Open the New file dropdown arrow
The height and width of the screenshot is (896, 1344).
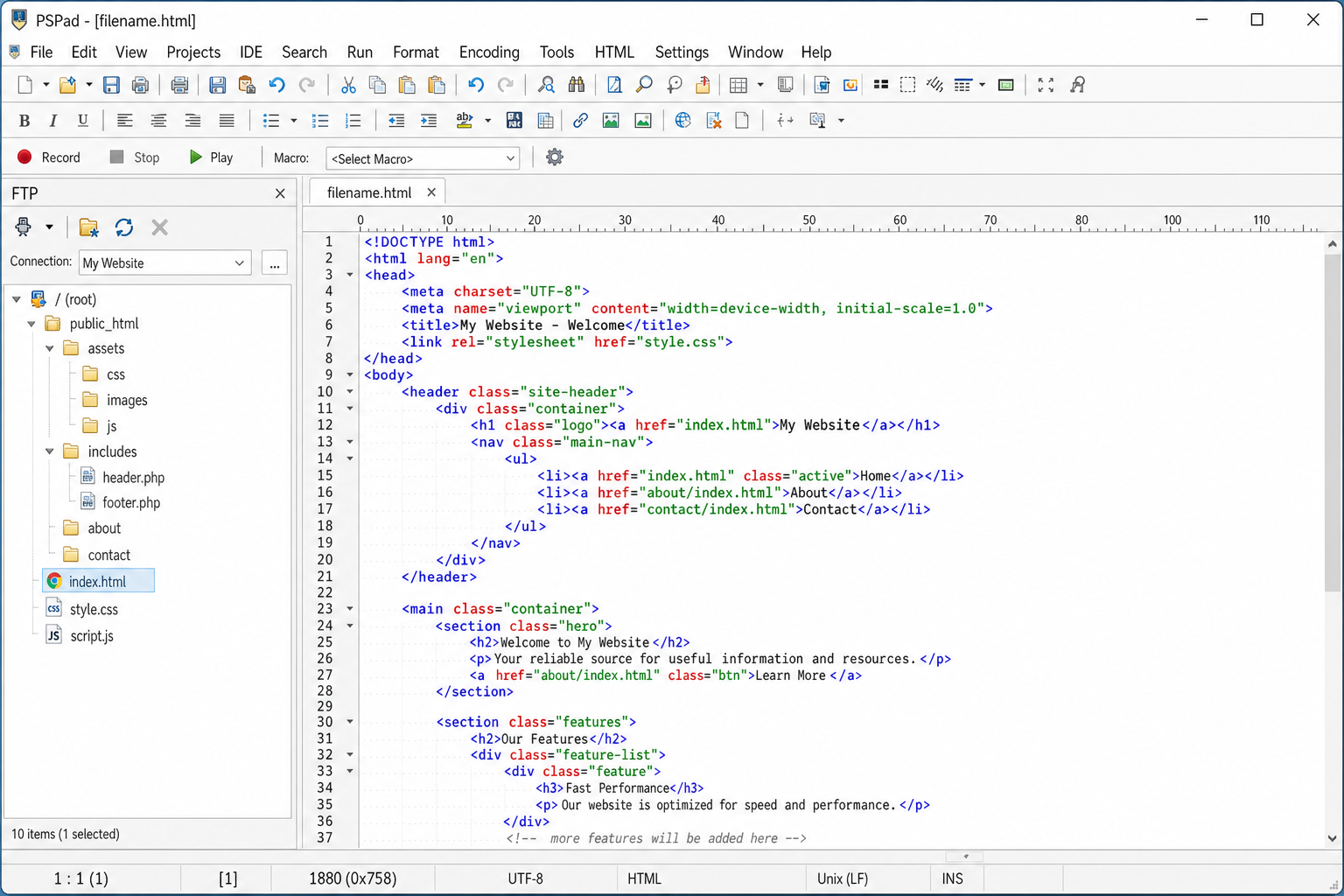pyautogui.click(x=45, y=85)
